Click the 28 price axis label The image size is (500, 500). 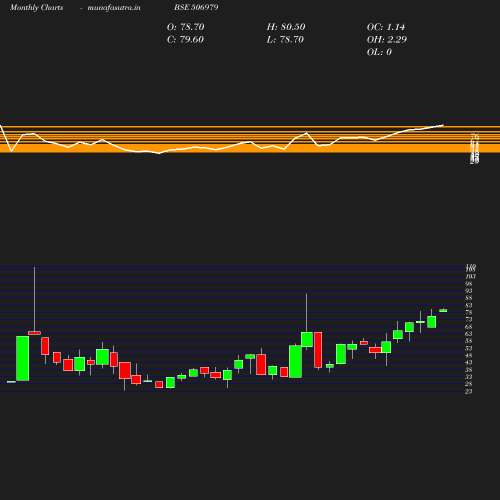[469, 384]
